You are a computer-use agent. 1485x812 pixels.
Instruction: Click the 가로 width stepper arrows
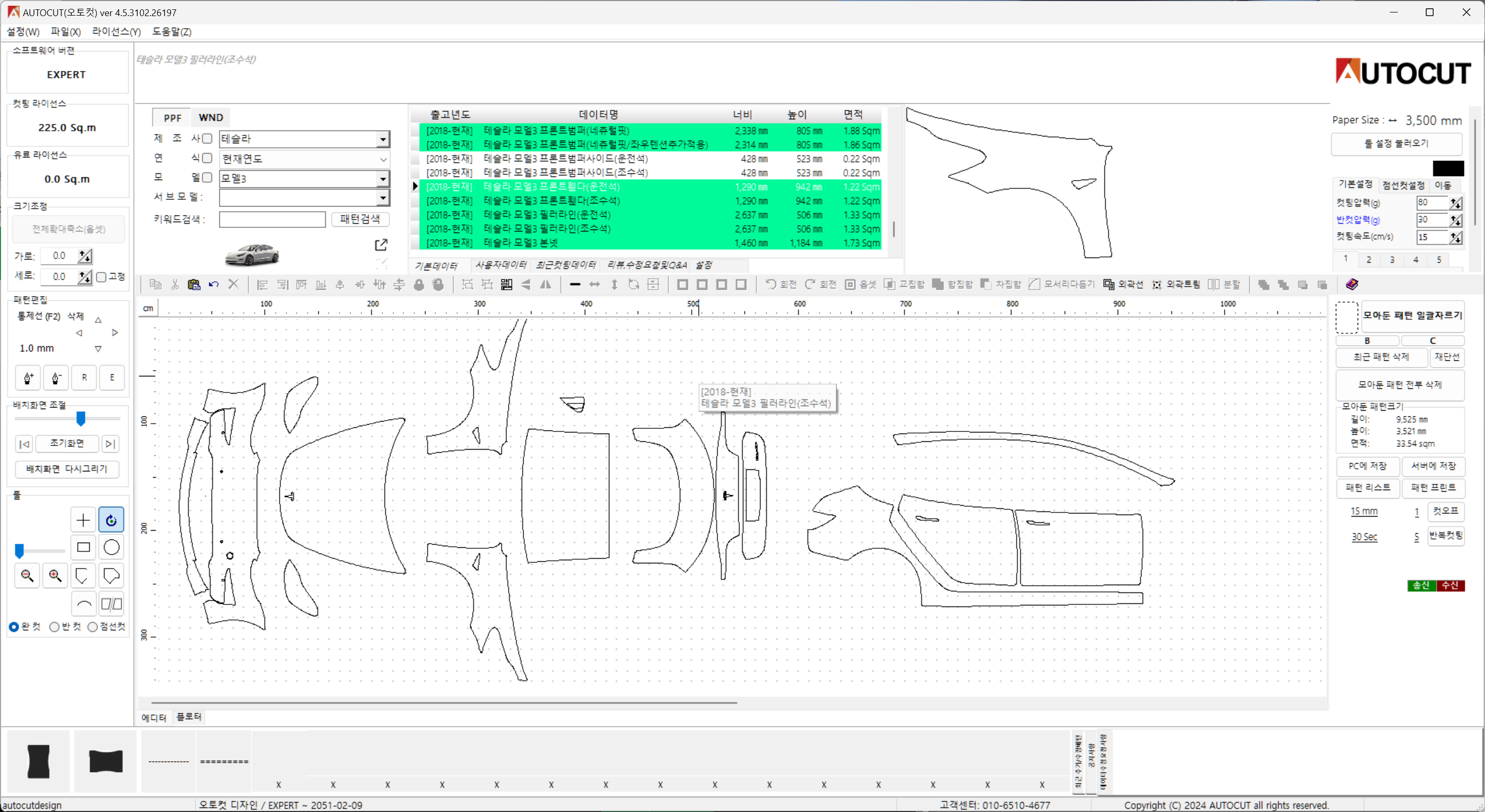click(85, 256)
